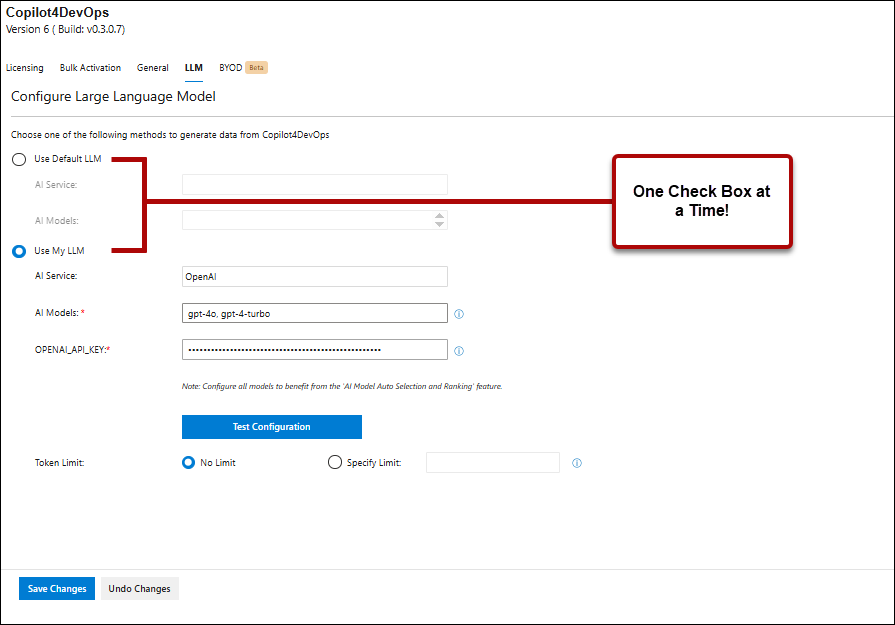
Task: Click down arrow in default AI Models list
Action: [x=439, y=225]
